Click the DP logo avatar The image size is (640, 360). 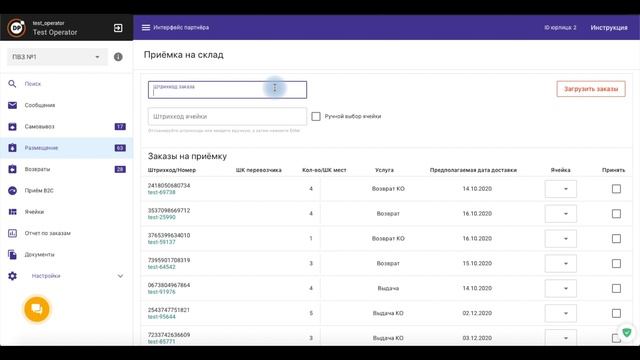[x=17, y=28]
